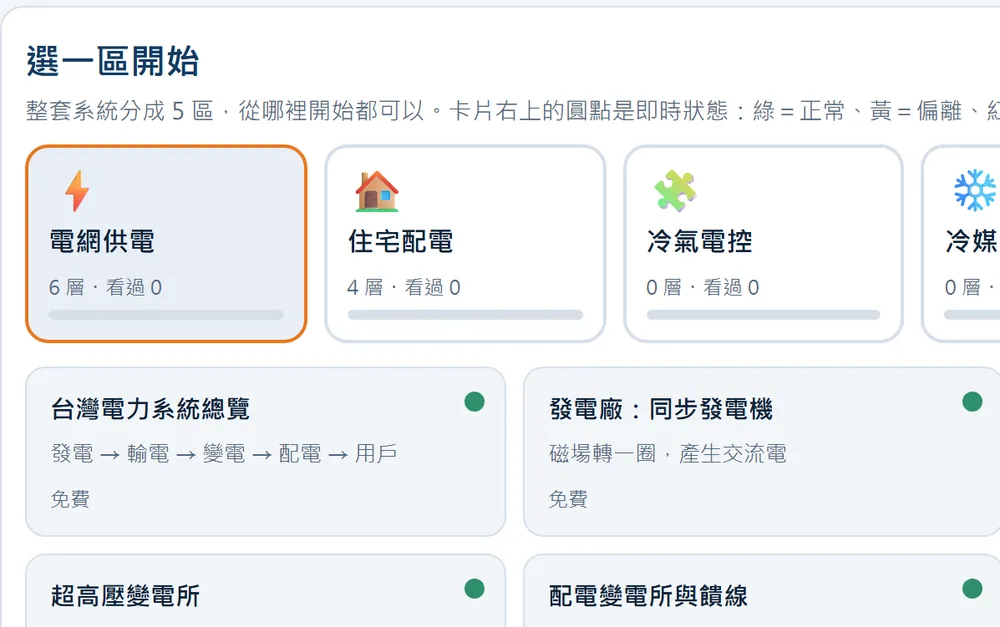The width and height of the screenshot is (1000, 627).
Task: Click the description starting 整套系統分成 5 區
Action: pos(513,111)
